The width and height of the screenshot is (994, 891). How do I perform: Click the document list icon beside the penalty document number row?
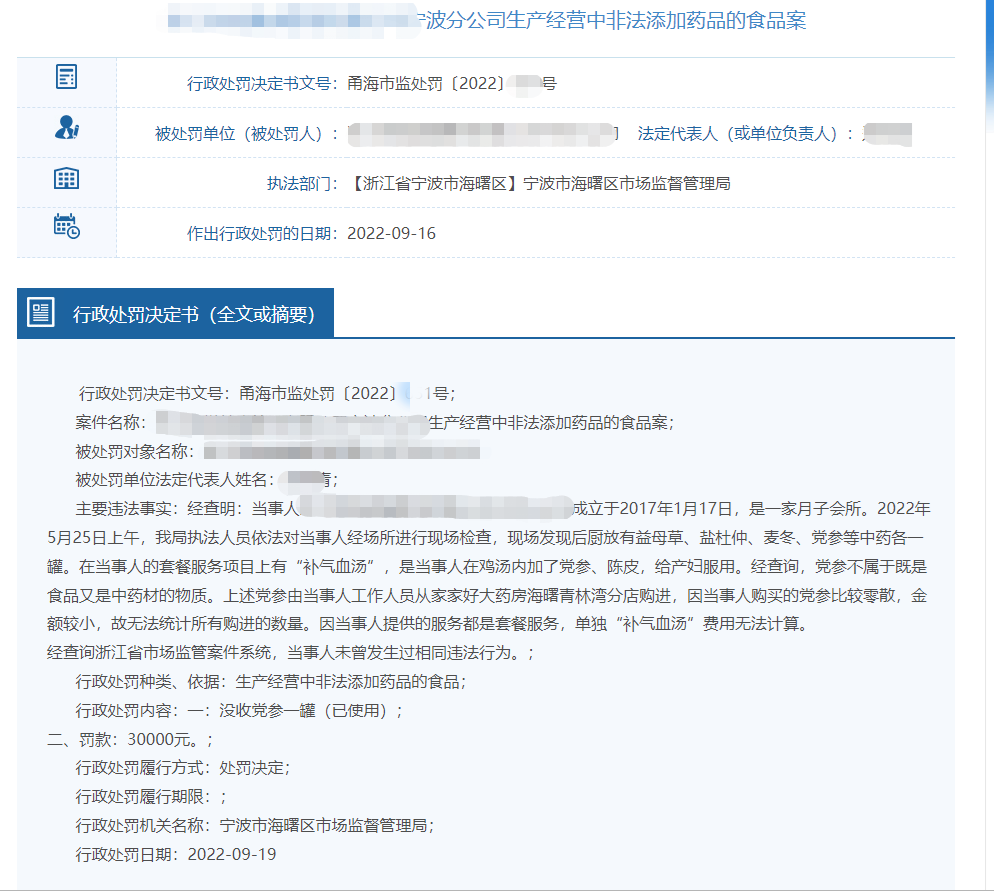tap(65, 76)
